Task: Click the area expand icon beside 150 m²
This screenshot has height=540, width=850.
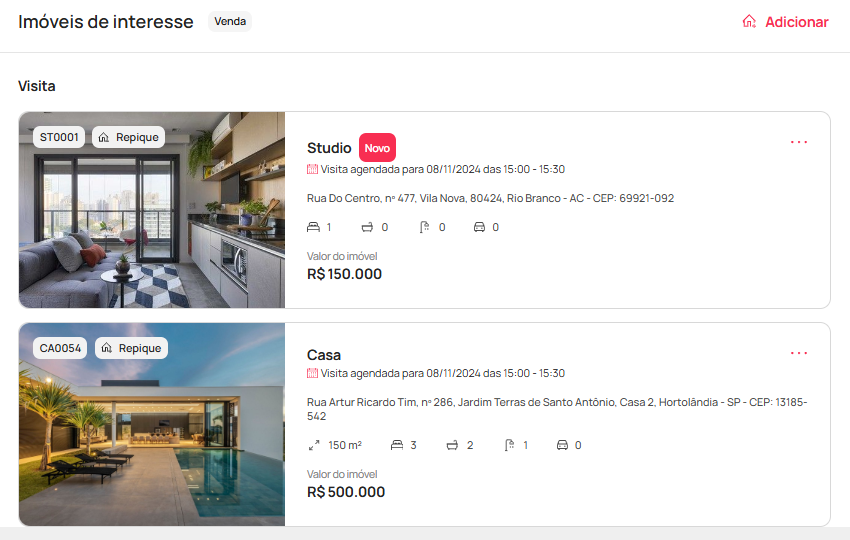Action: tap(314, 445)
